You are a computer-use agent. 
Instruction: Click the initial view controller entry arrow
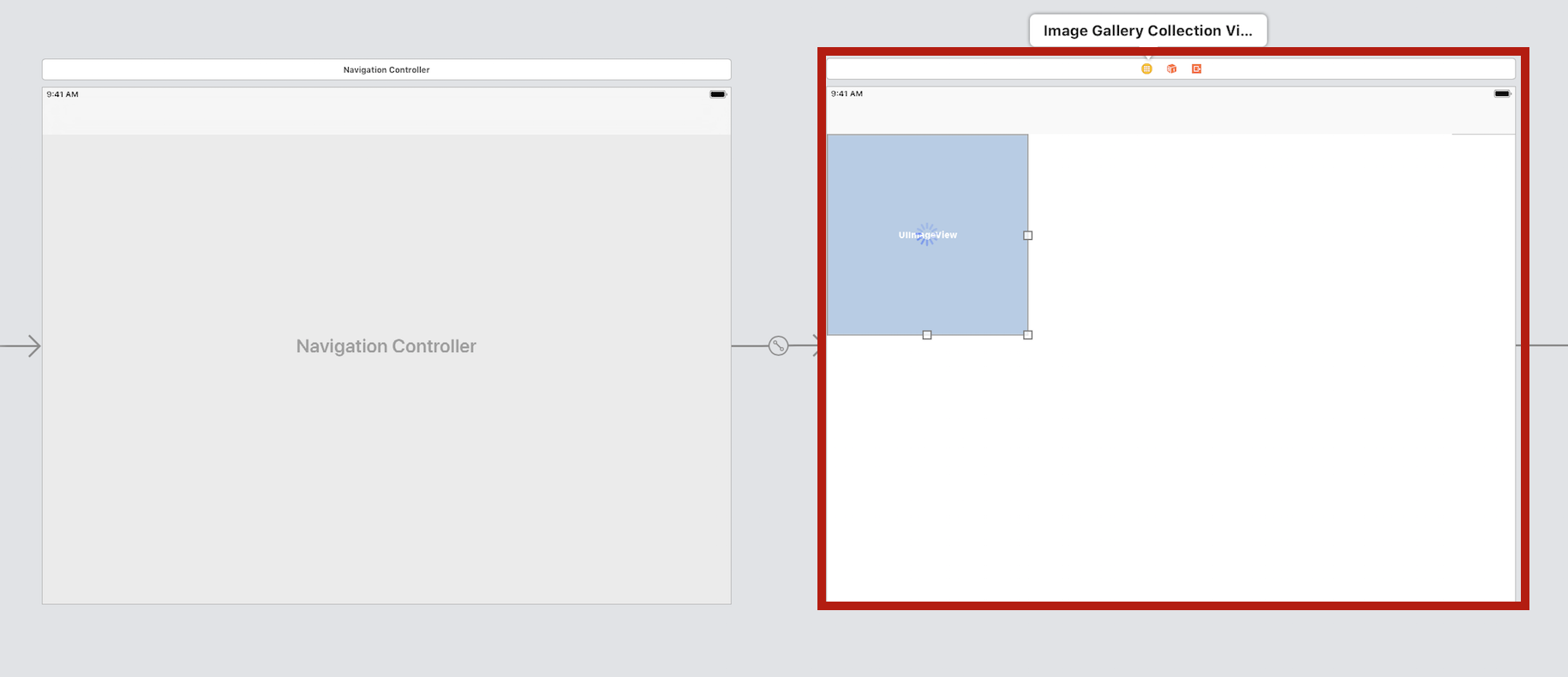click(21, 345)
